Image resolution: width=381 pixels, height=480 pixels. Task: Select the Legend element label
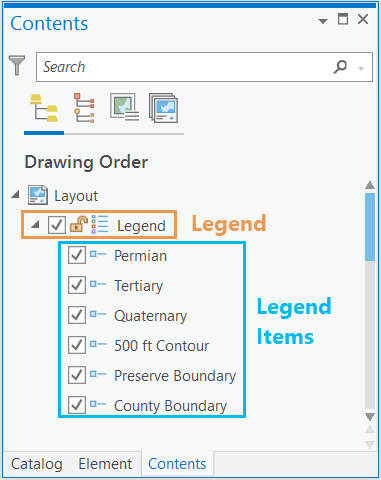coord(141,226)
